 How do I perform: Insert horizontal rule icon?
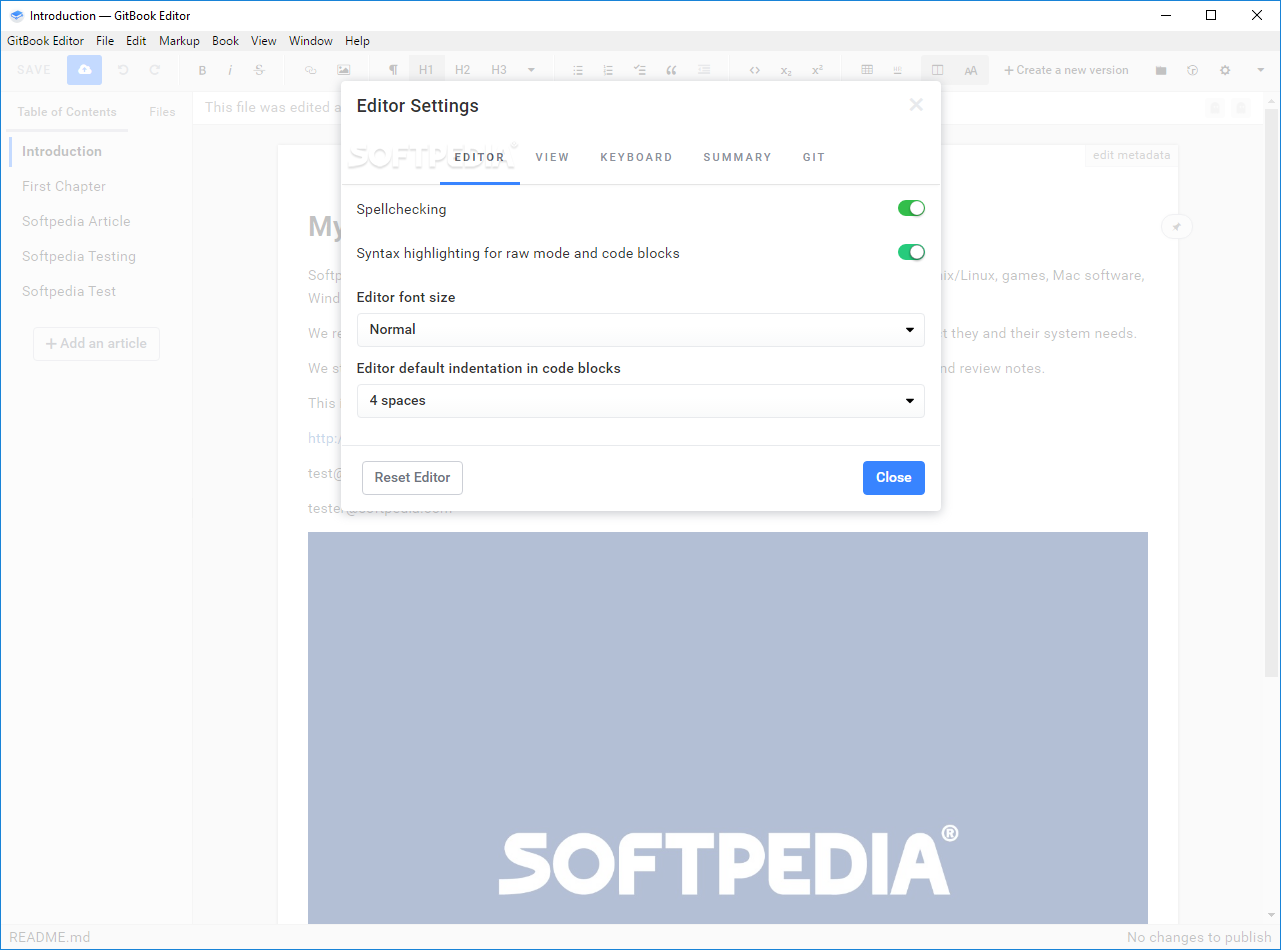pos(897,70)
